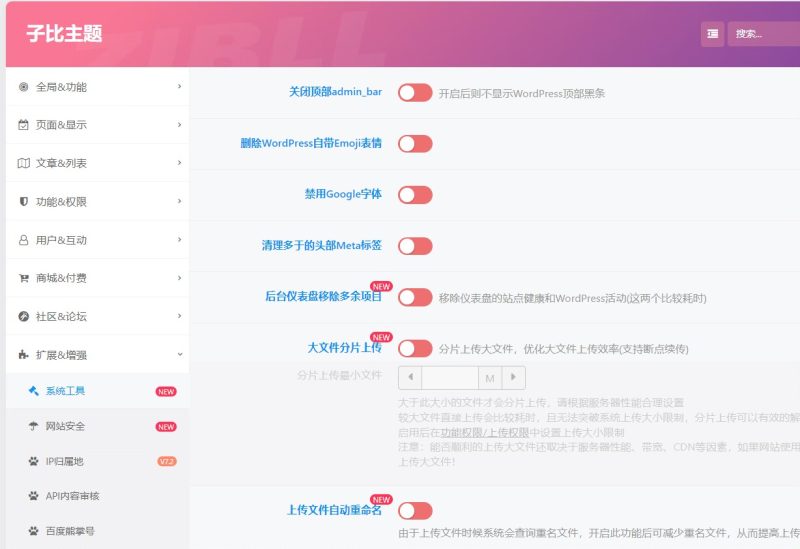Enable 后台仪表盘移除多余项目 switch
Image resolution: width=800 pixels, height=549 pixels.
coord(415,297)
